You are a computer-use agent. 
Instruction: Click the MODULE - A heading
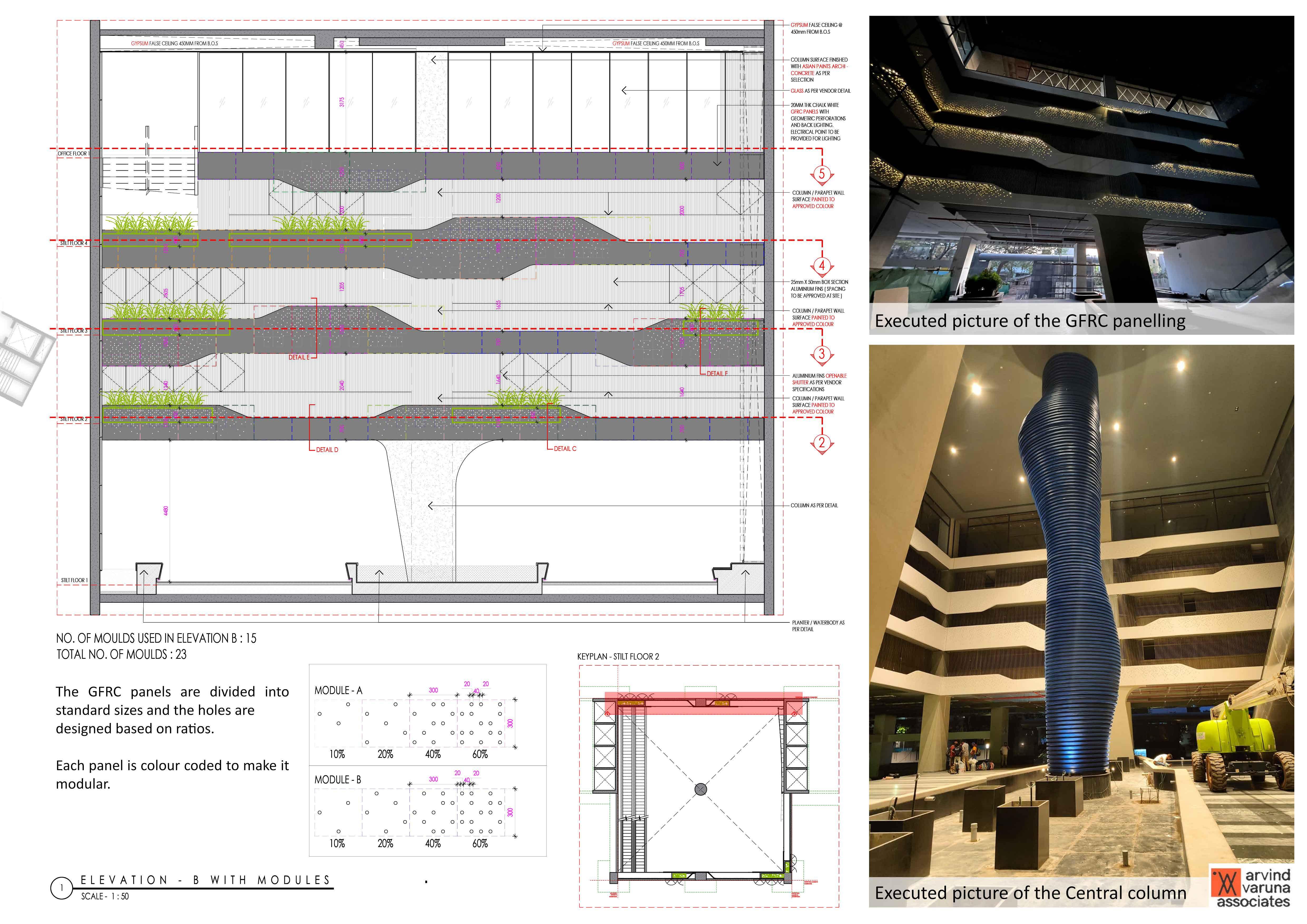(338, 690)
